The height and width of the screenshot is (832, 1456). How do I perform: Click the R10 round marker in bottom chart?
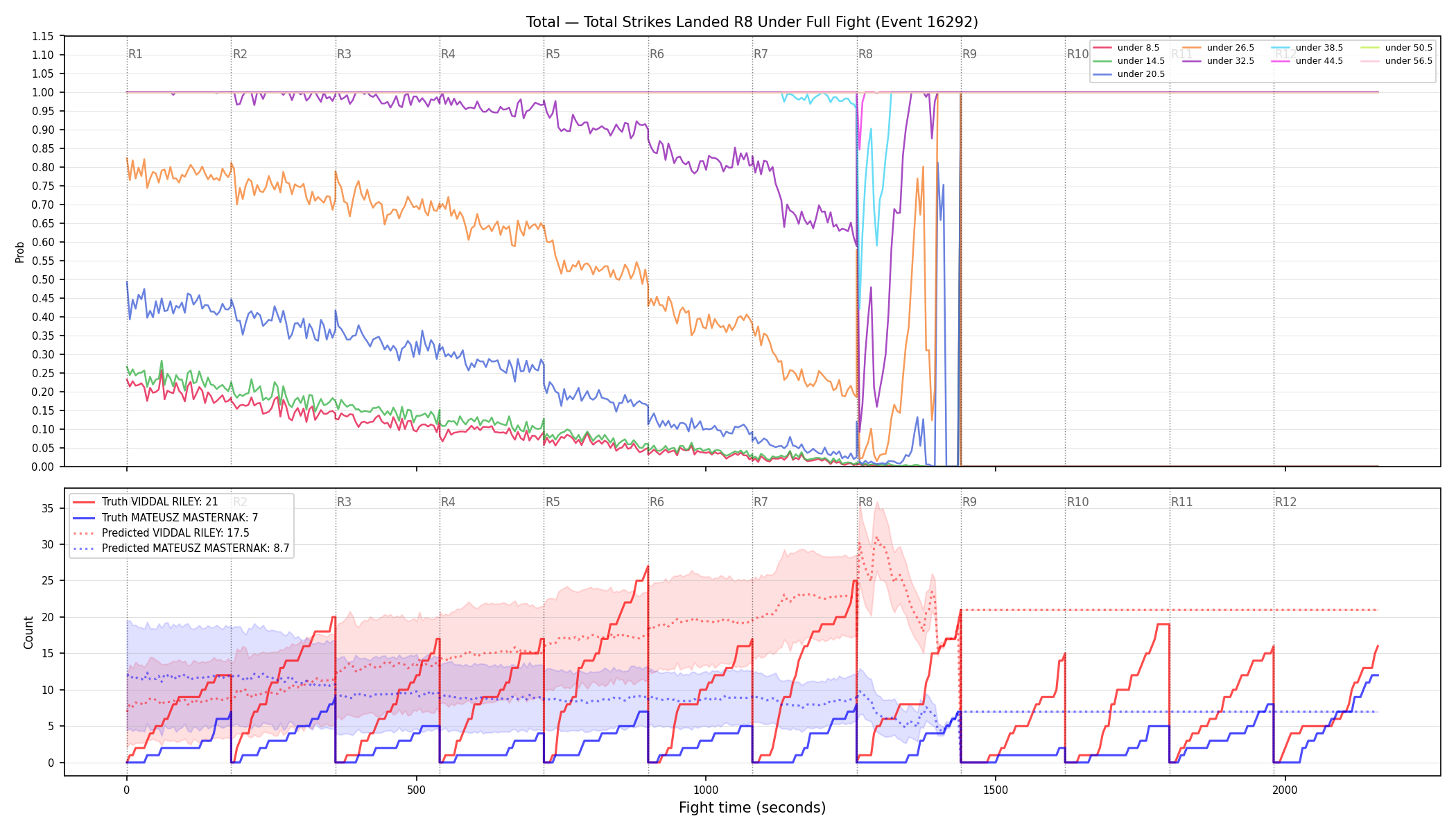click(x=1078, y=502)
